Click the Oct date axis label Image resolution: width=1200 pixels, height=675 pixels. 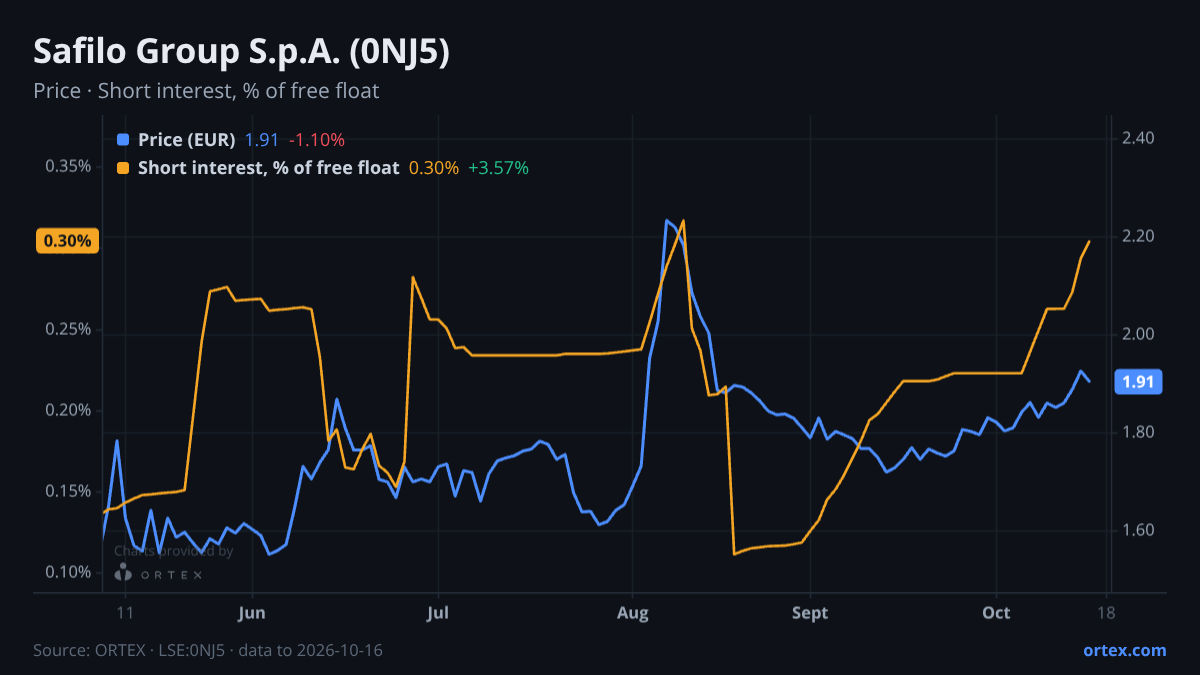996,613
